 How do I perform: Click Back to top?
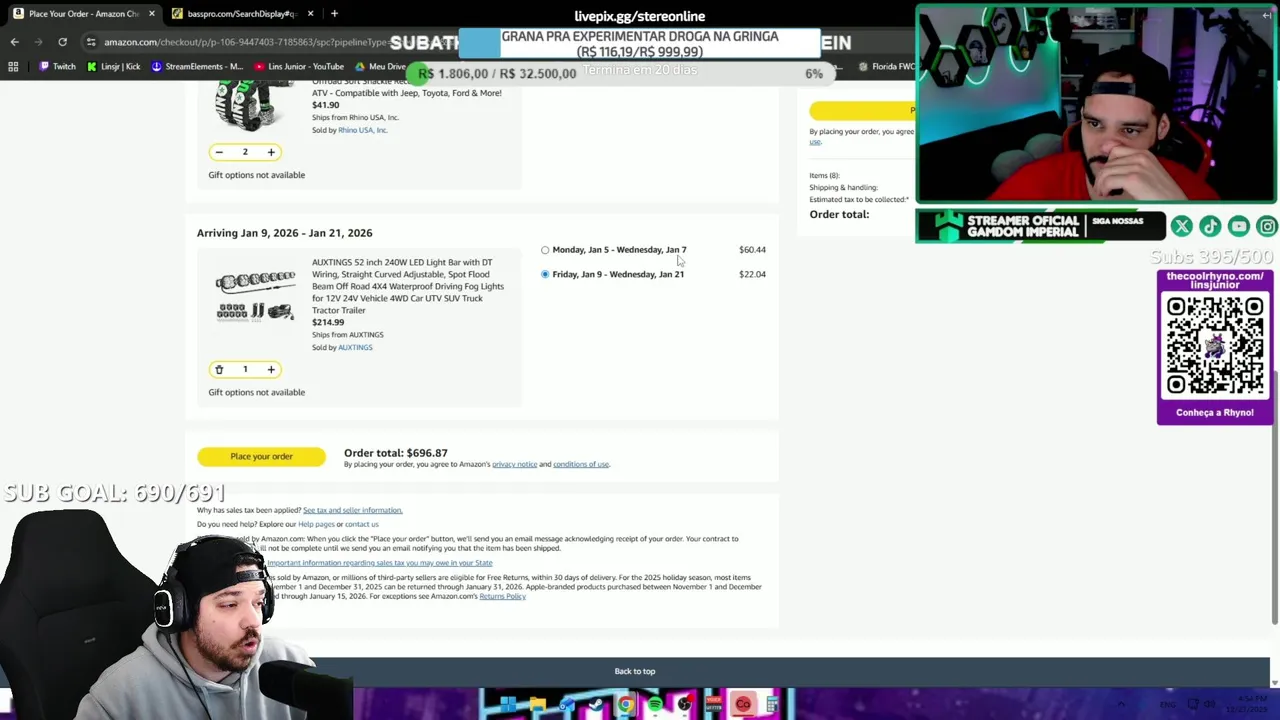(x=635, y=672)
